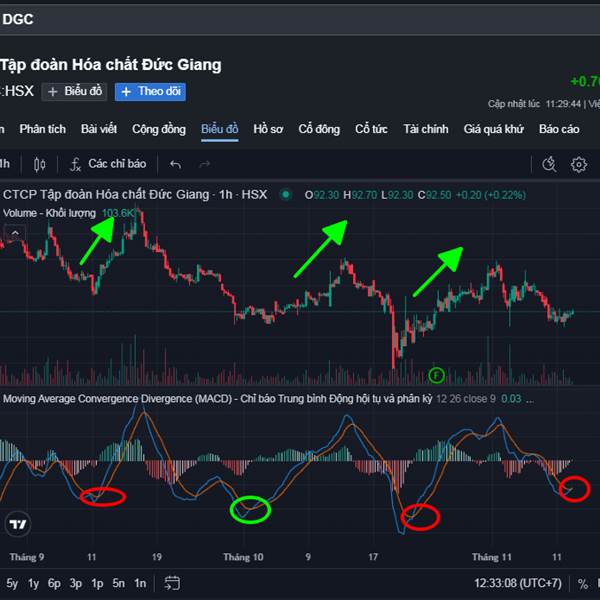The height and width of the screenshot is (600, 600).
Task: Open the go-to-date calendar icon
Action: point(172,583)
